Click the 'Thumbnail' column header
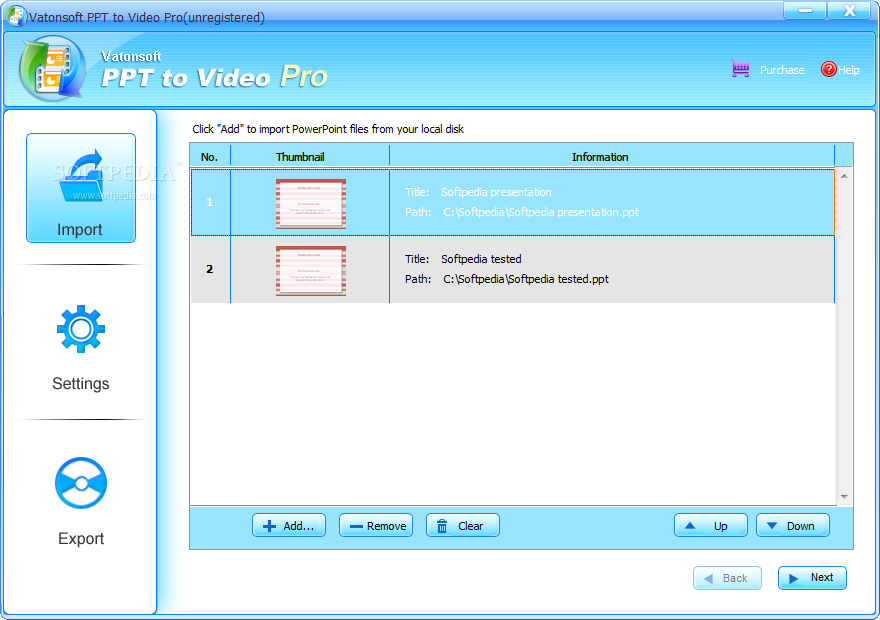 coord(310,157)
